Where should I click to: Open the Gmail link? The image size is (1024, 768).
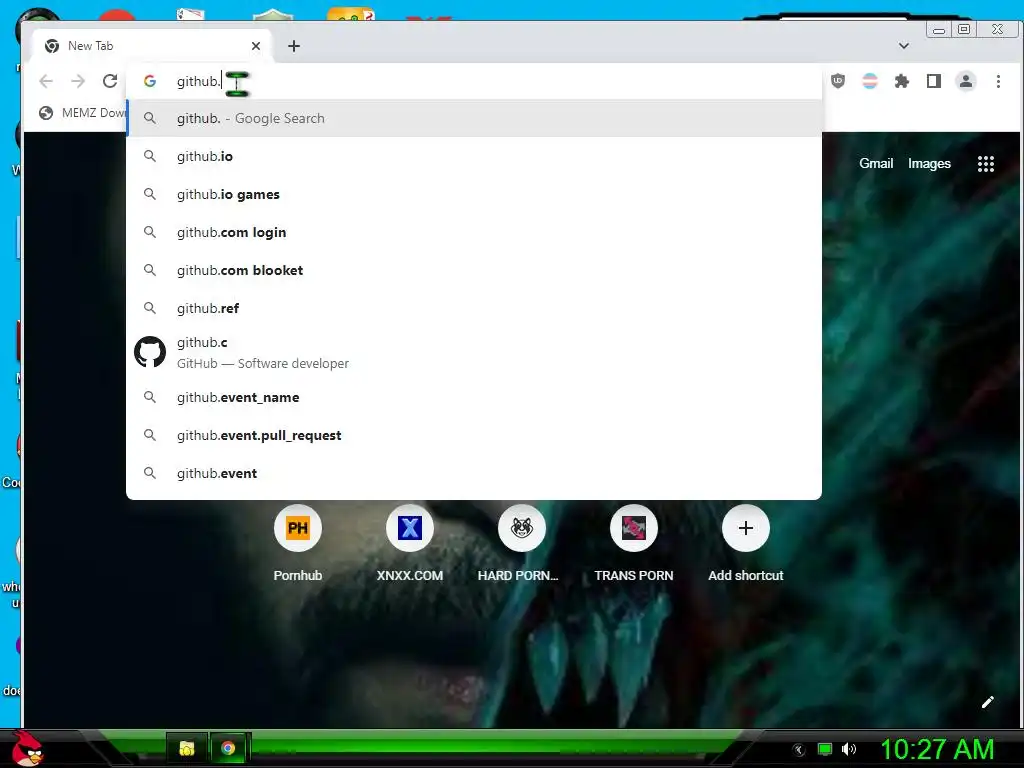coord(876,163)
